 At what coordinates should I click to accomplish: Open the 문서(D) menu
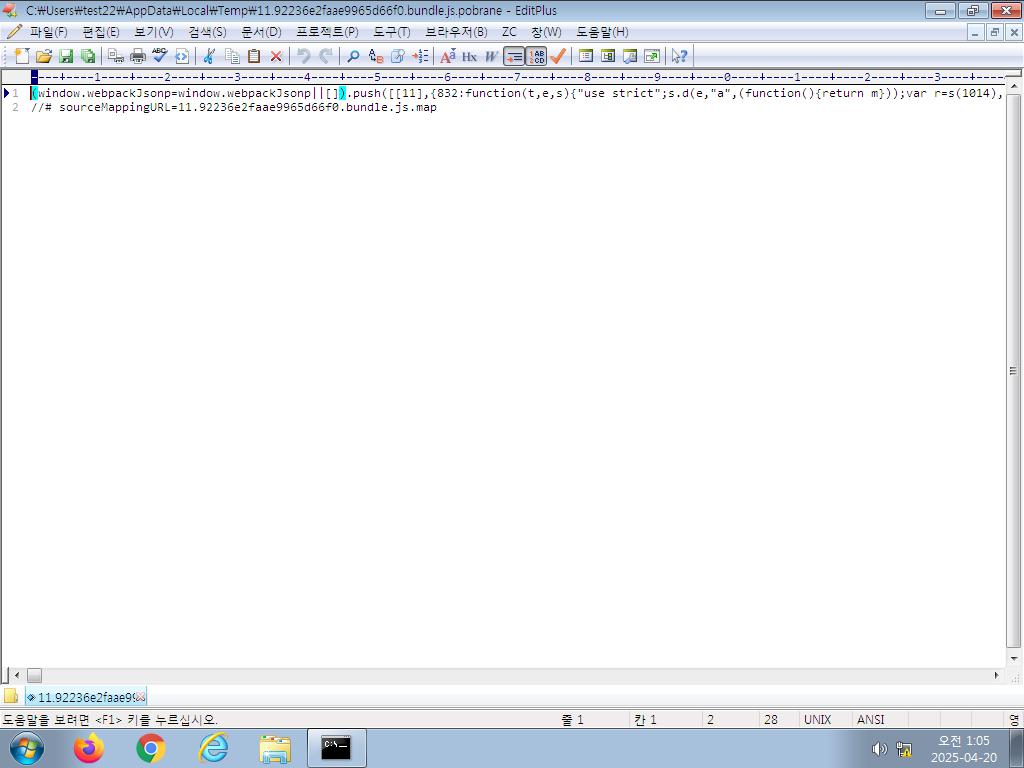pos(261,32)
